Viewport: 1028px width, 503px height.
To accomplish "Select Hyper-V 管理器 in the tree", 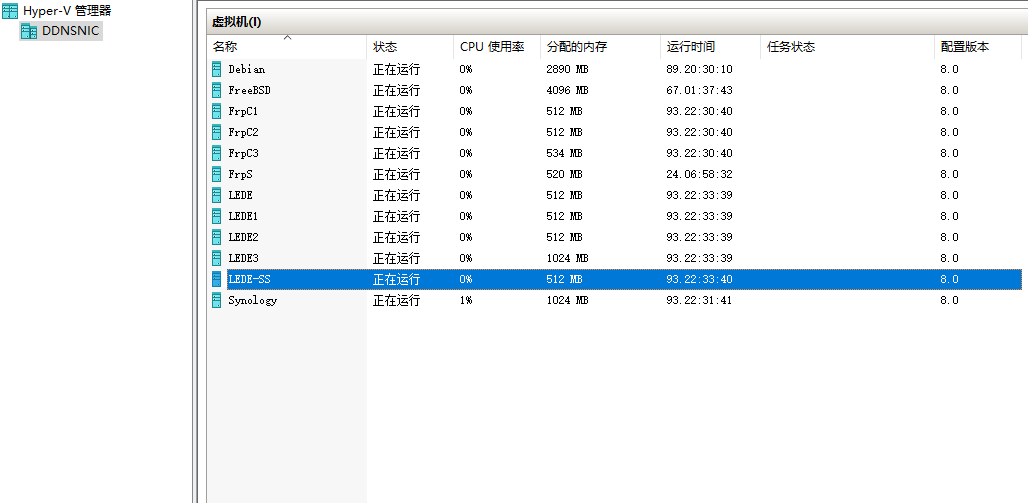I will [x=67, y=10].
